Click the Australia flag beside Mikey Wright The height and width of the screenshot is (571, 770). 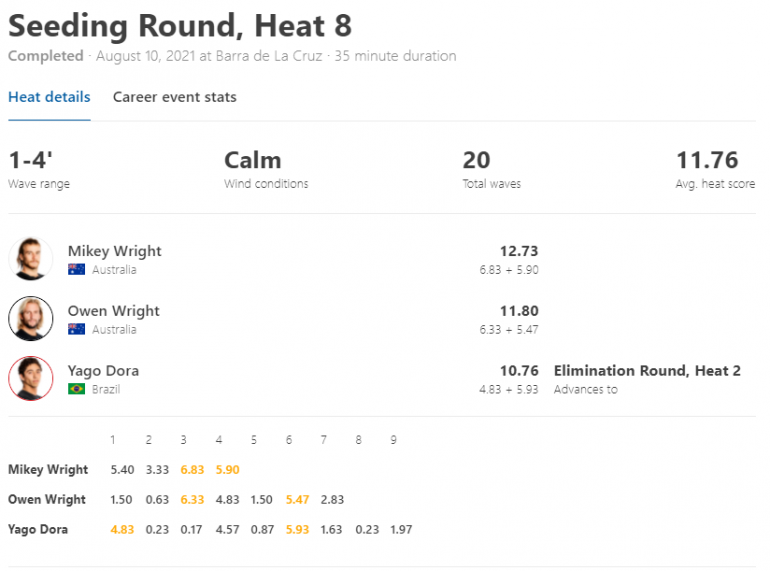(x=77, y=270)
